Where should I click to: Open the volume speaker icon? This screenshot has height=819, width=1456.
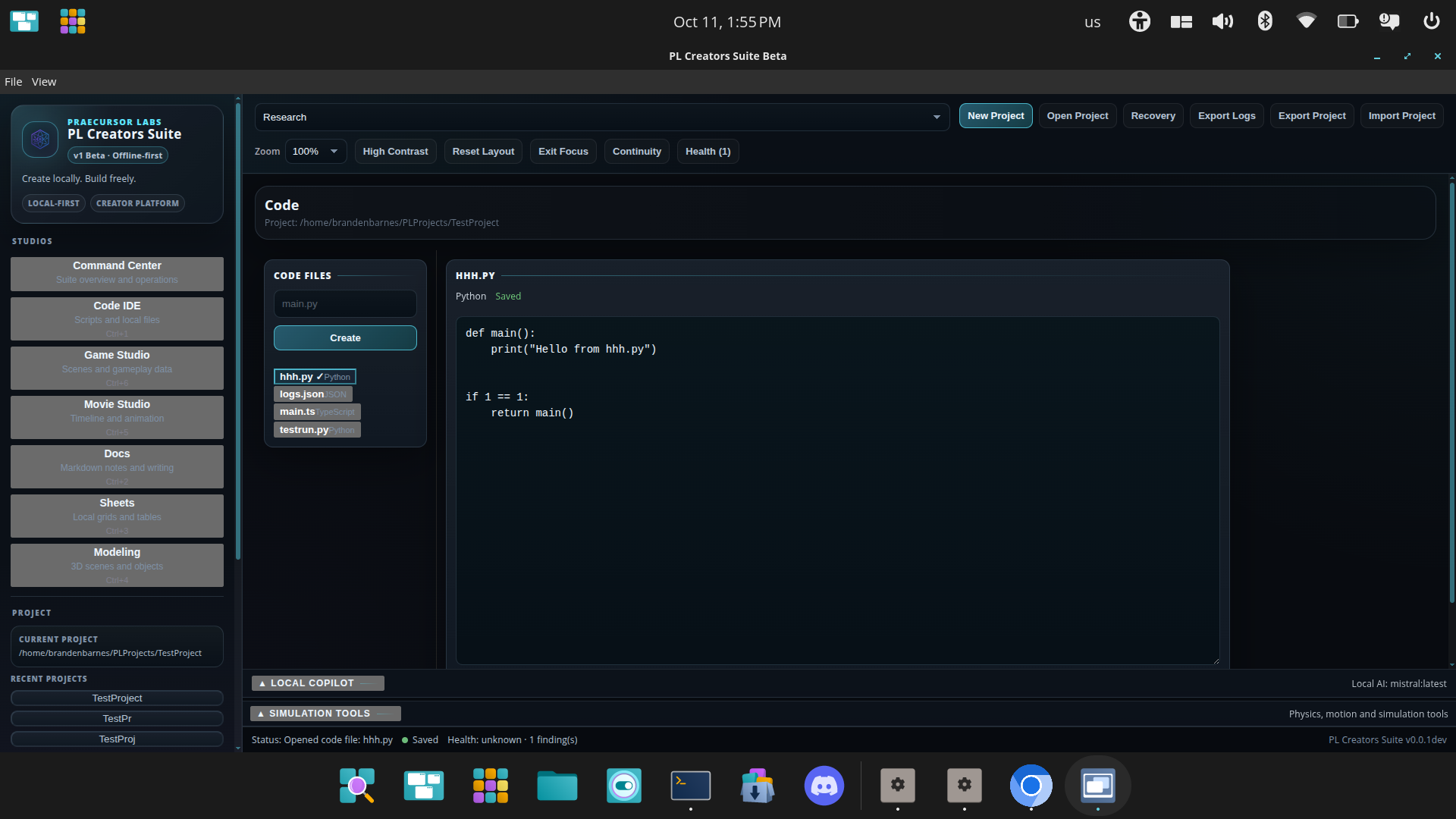[x=1222, y=21]
